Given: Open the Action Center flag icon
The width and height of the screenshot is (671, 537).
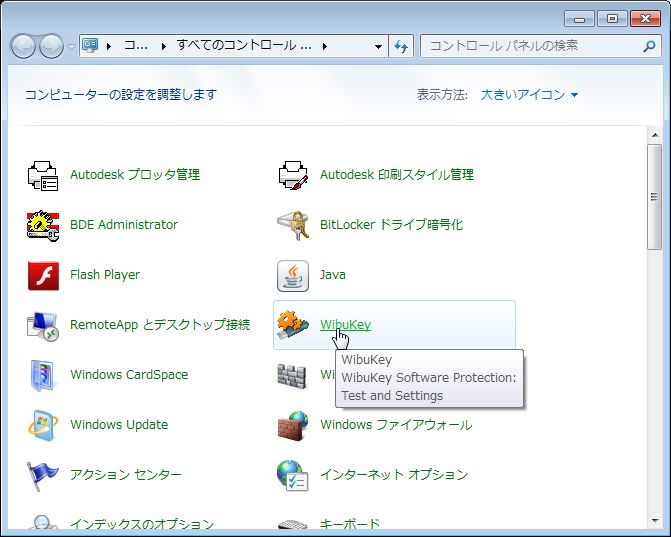Looking at the screenshot, I should coord(42,475).
